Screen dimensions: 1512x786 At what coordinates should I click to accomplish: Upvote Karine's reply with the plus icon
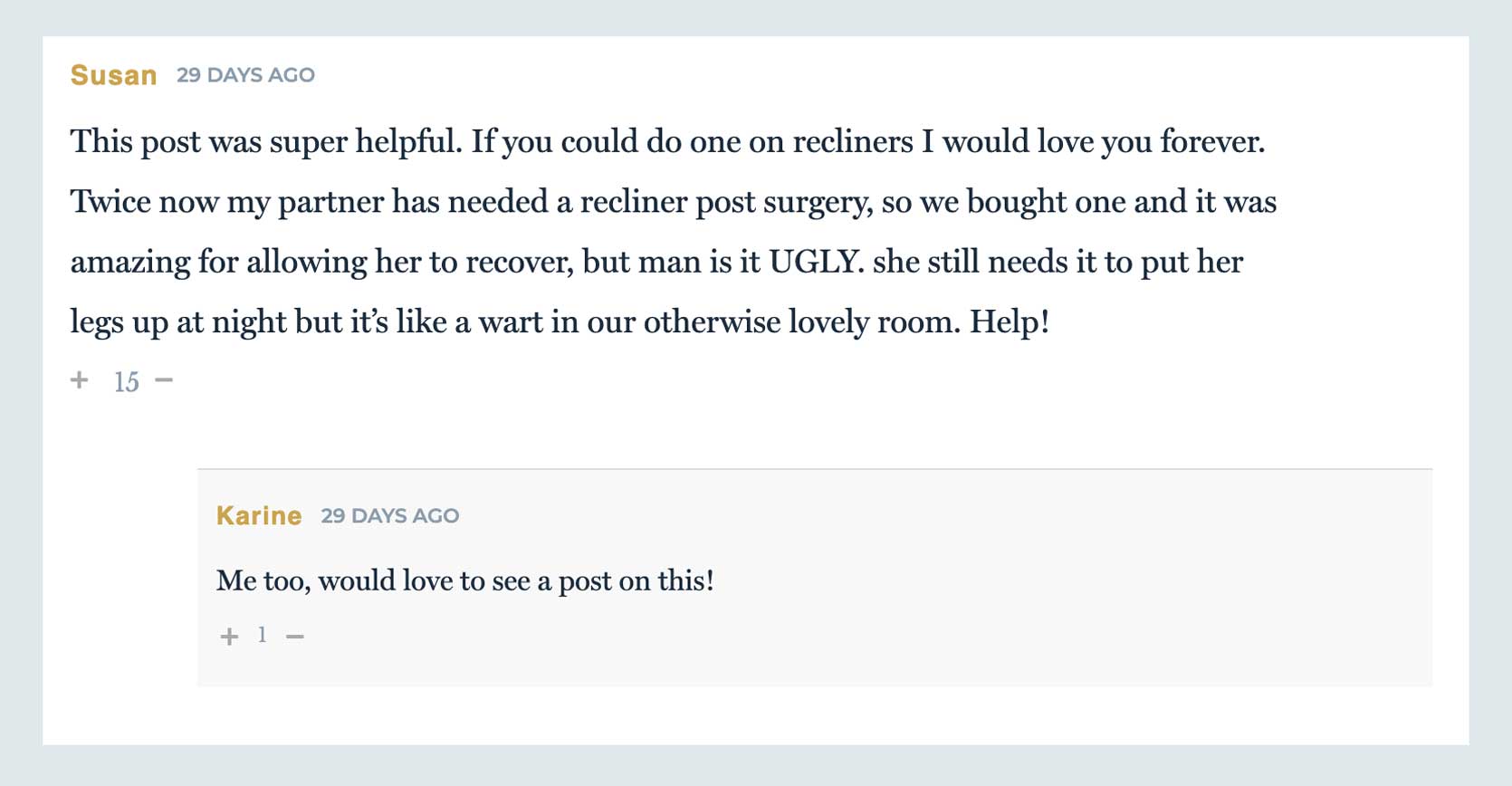click(229, 637)
